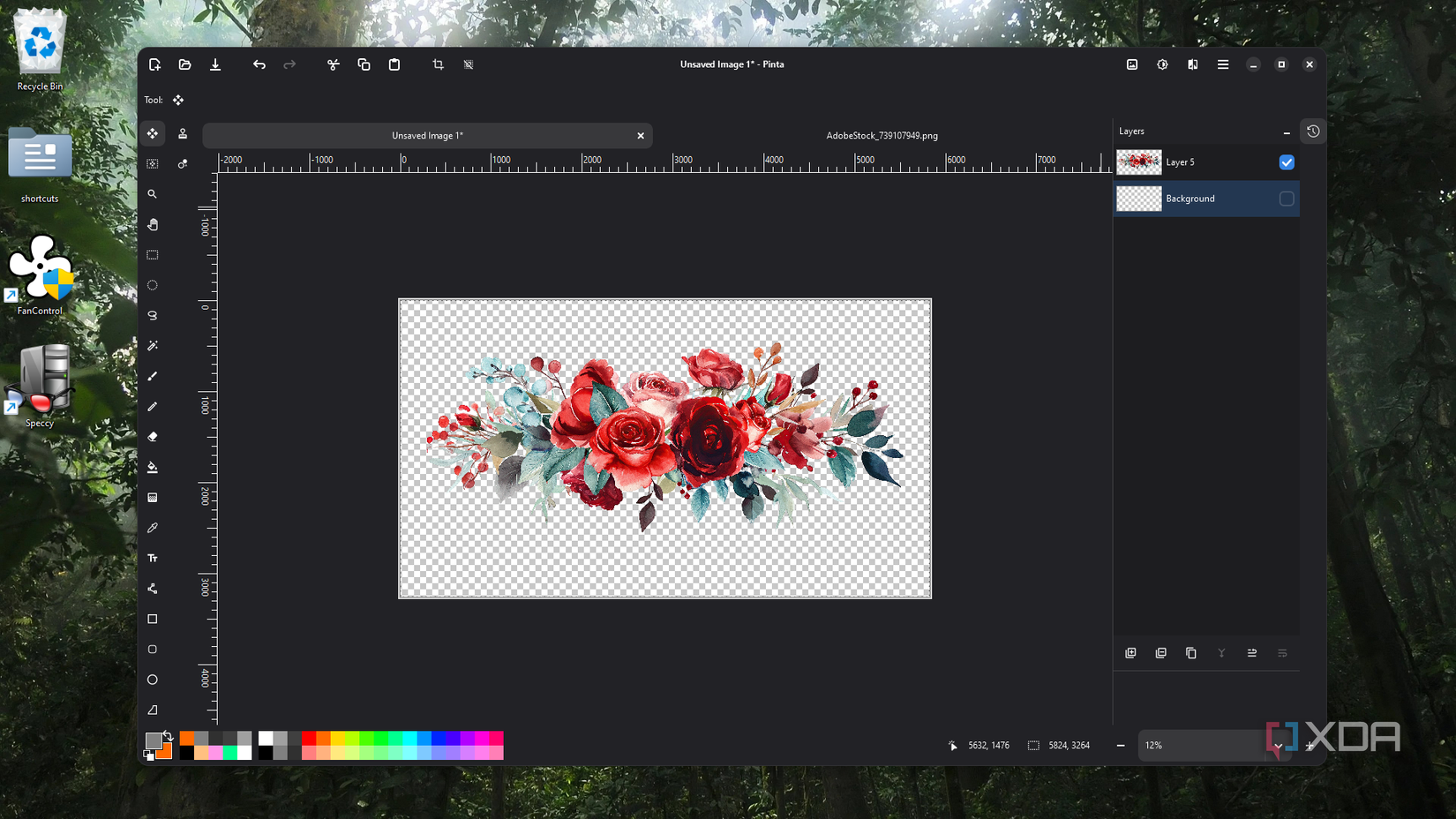Collapse the Layers panel
The image size is (1456, 819).
tap(1286, 131)
